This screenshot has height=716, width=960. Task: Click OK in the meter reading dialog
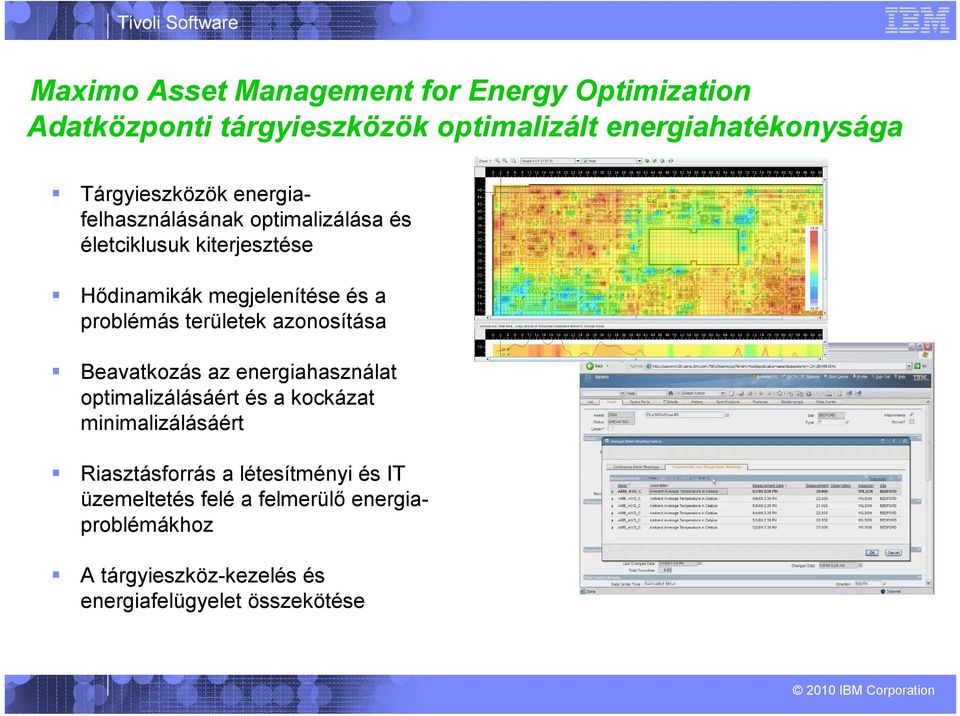pyautogui.click(x=872, y=552)
